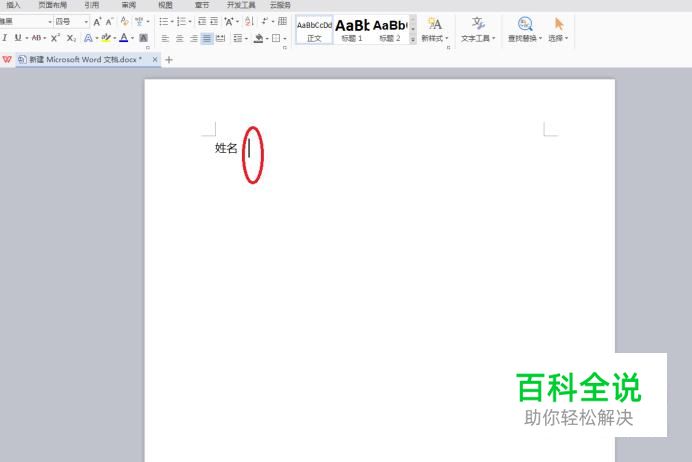Viewport: 692px width, 462px height.
Task: Click the 查找替换 button
Action: [525, 30]
